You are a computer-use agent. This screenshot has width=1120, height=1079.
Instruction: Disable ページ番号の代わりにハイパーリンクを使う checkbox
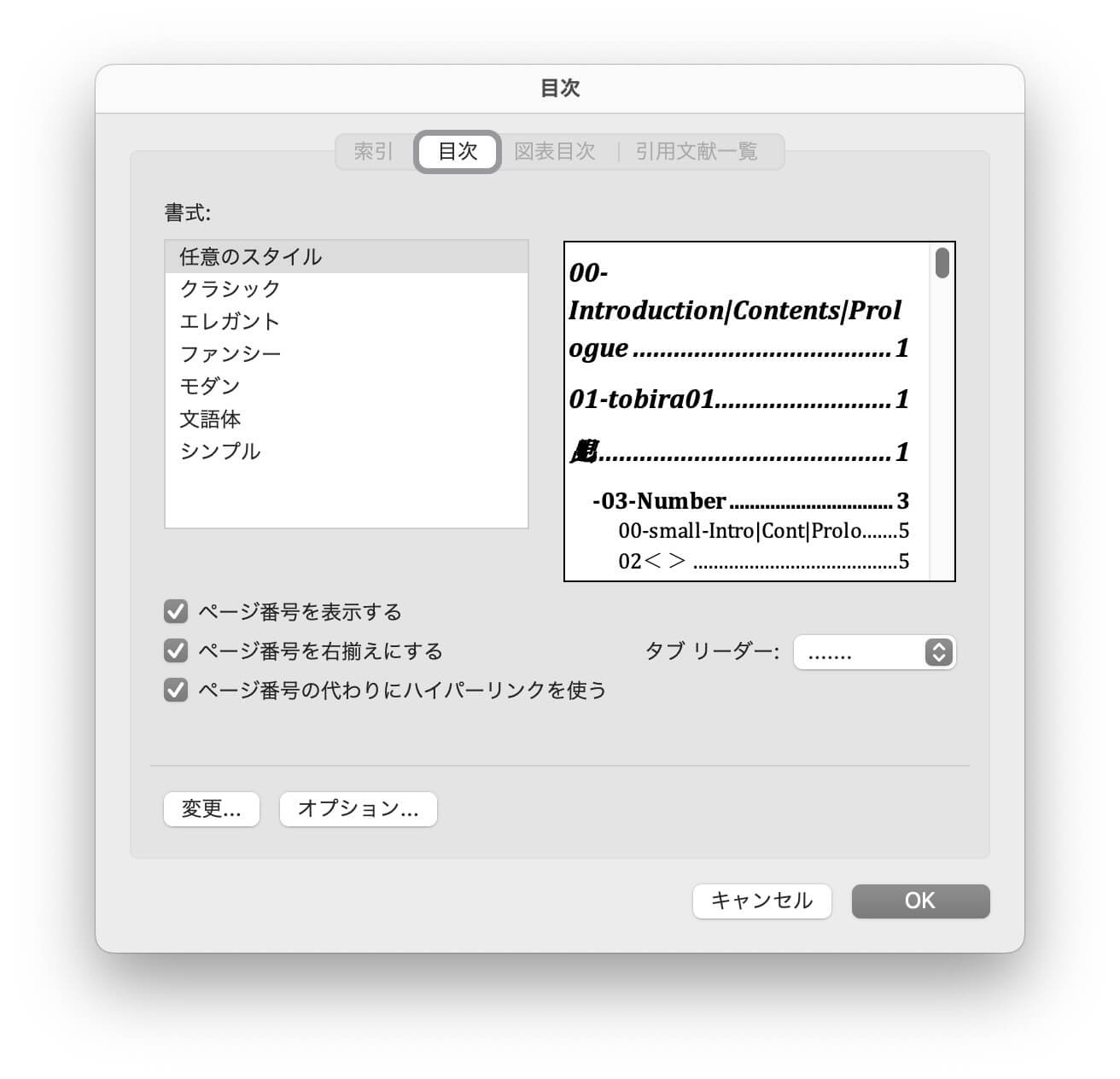pyautogui.click(x=176, y=690)
